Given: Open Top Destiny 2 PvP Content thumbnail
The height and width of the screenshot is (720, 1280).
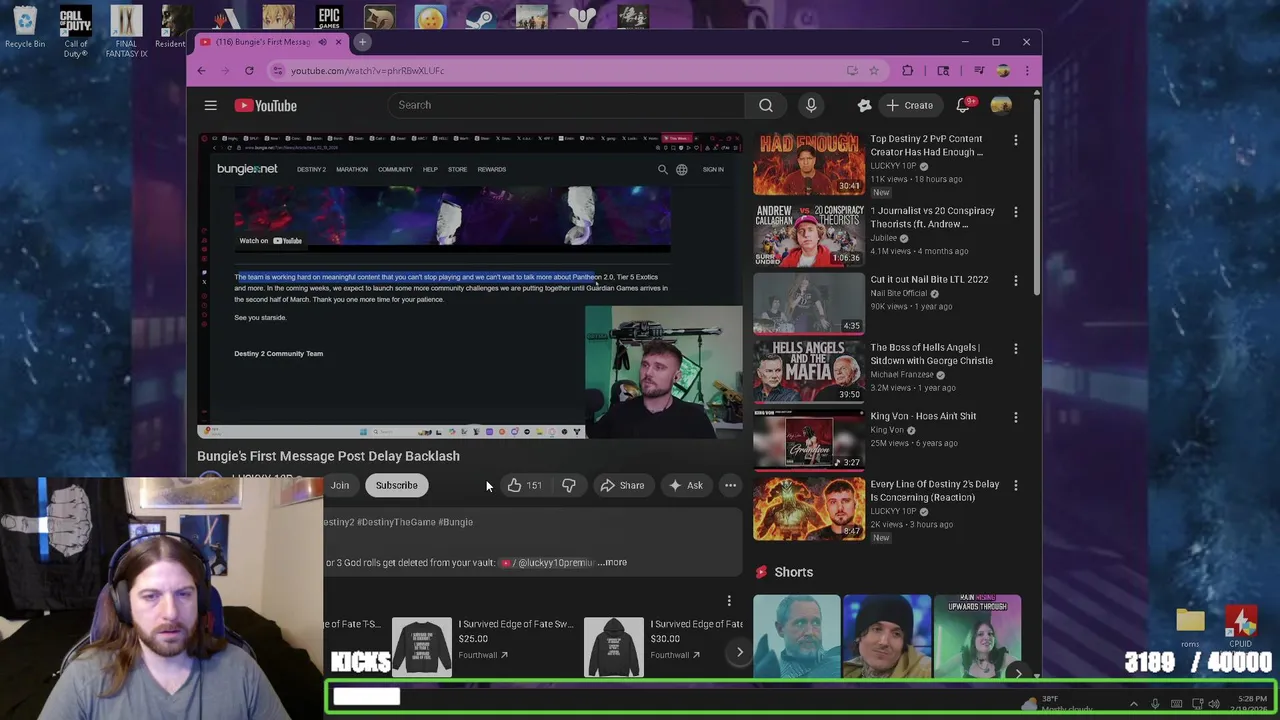Looking at the screenshot, I should tap(809, 164).
